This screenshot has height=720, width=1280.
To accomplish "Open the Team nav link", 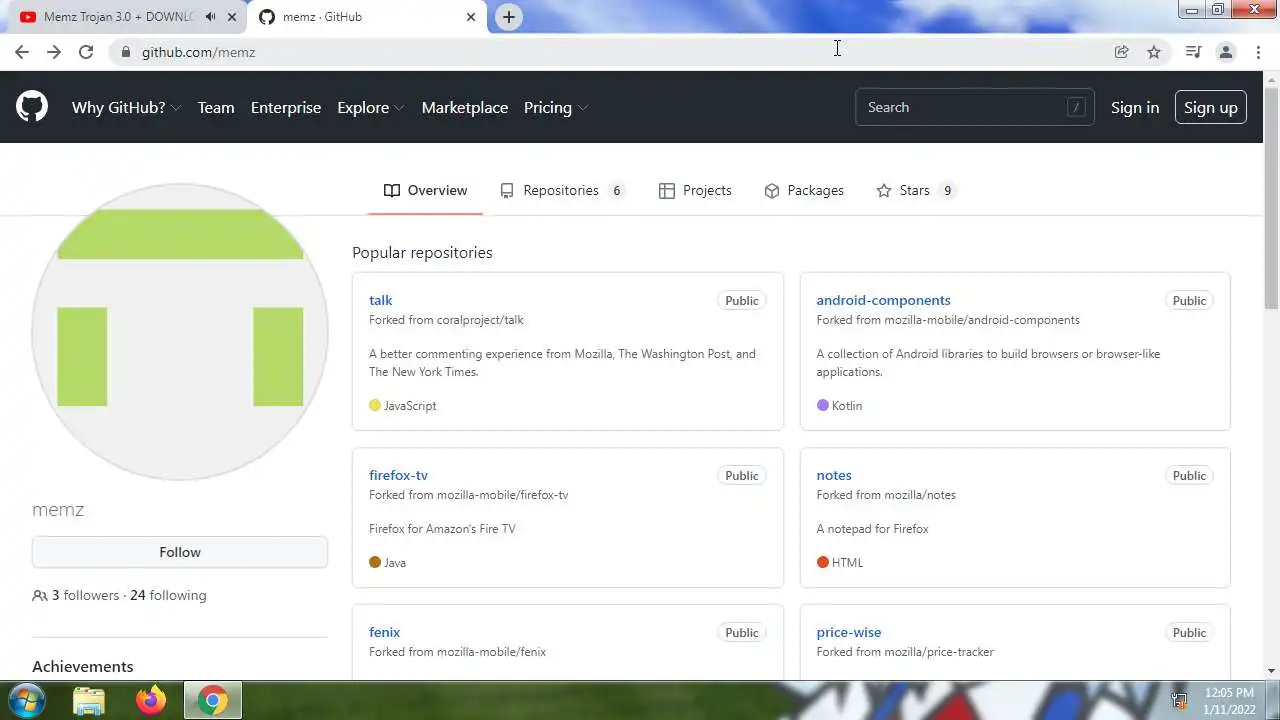I will click(216, 107).
